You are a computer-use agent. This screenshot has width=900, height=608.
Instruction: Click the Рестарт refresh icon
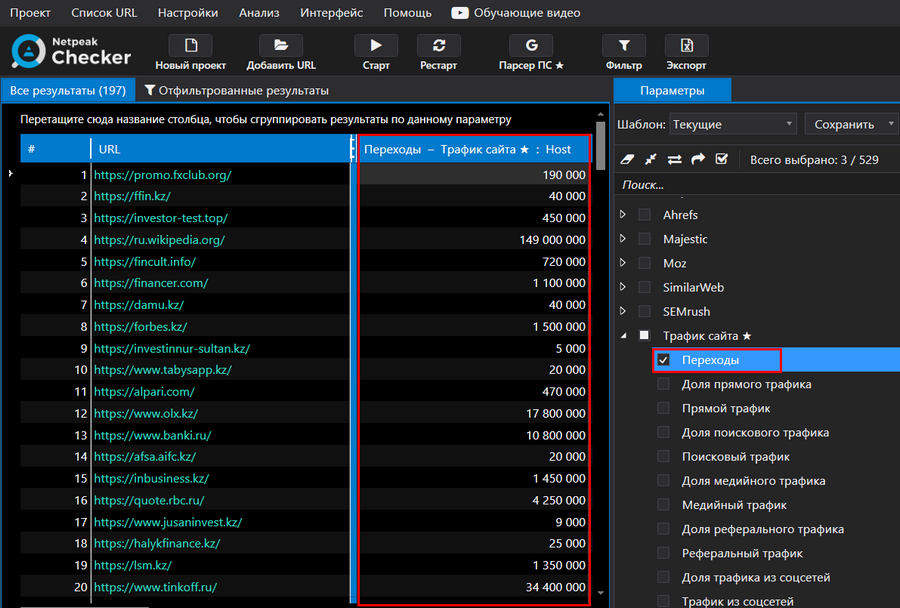click(x=439, y=45)
